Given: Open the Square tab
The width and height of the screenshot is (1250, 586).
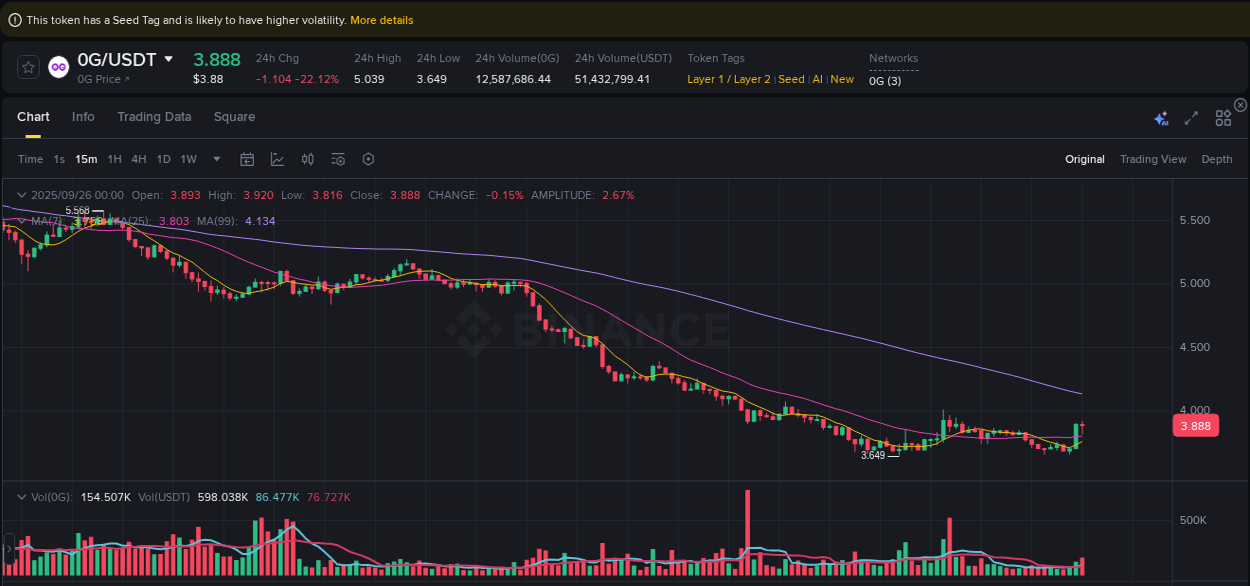Looking at the screenshot, I should coord(234,117).
